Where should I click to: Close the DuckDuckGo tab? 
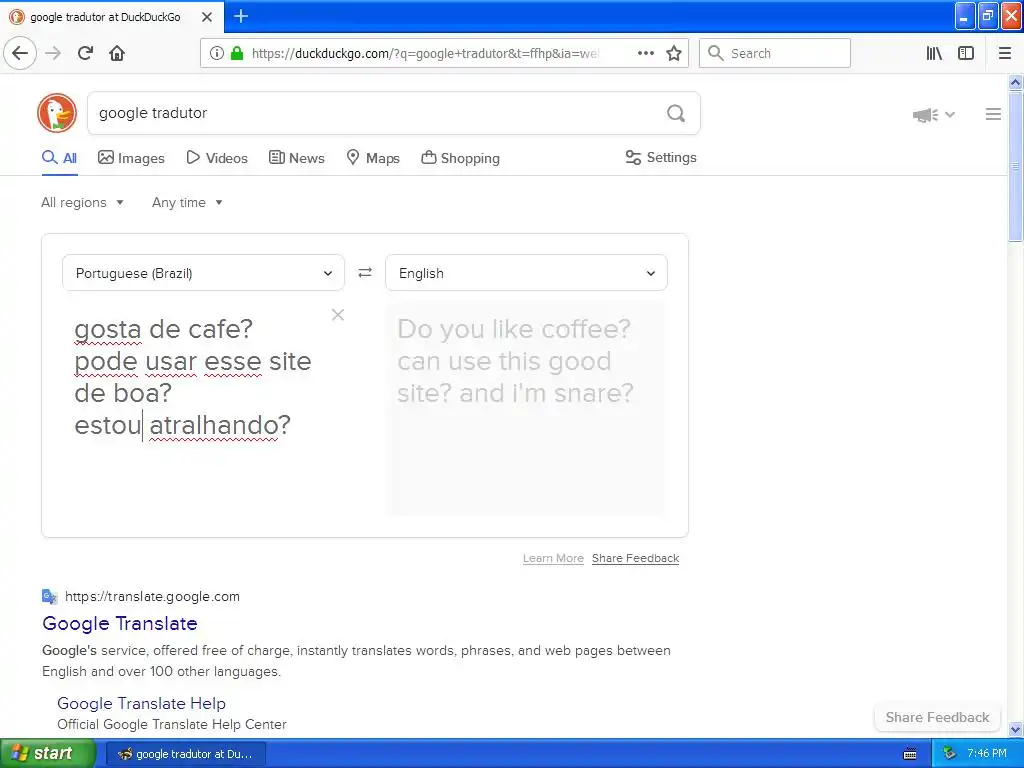(x=207, y=17)
